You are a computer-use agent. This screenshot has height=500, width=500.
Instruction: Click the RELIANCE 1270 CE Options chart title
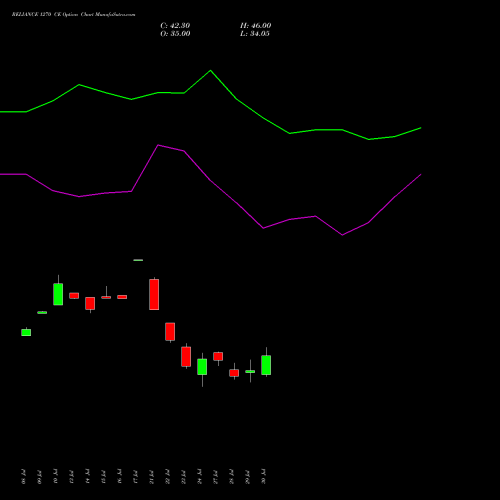73,15
